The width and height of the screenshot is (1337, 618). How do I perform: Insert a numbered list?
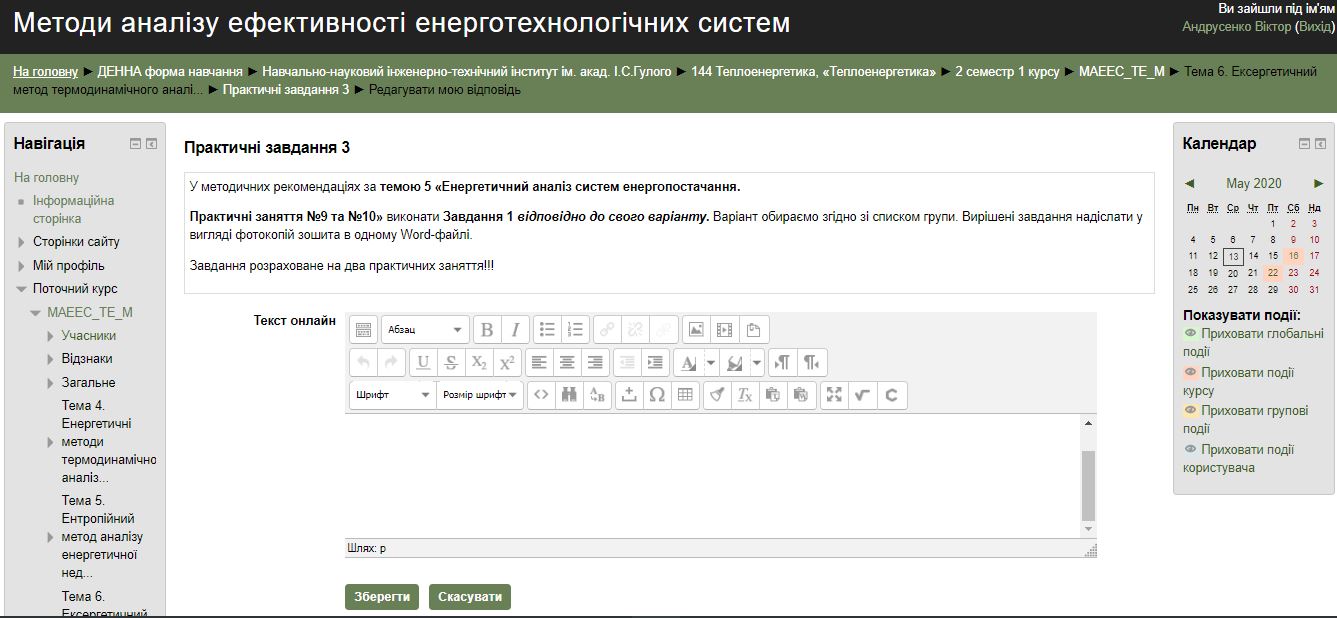click(575, 329)
